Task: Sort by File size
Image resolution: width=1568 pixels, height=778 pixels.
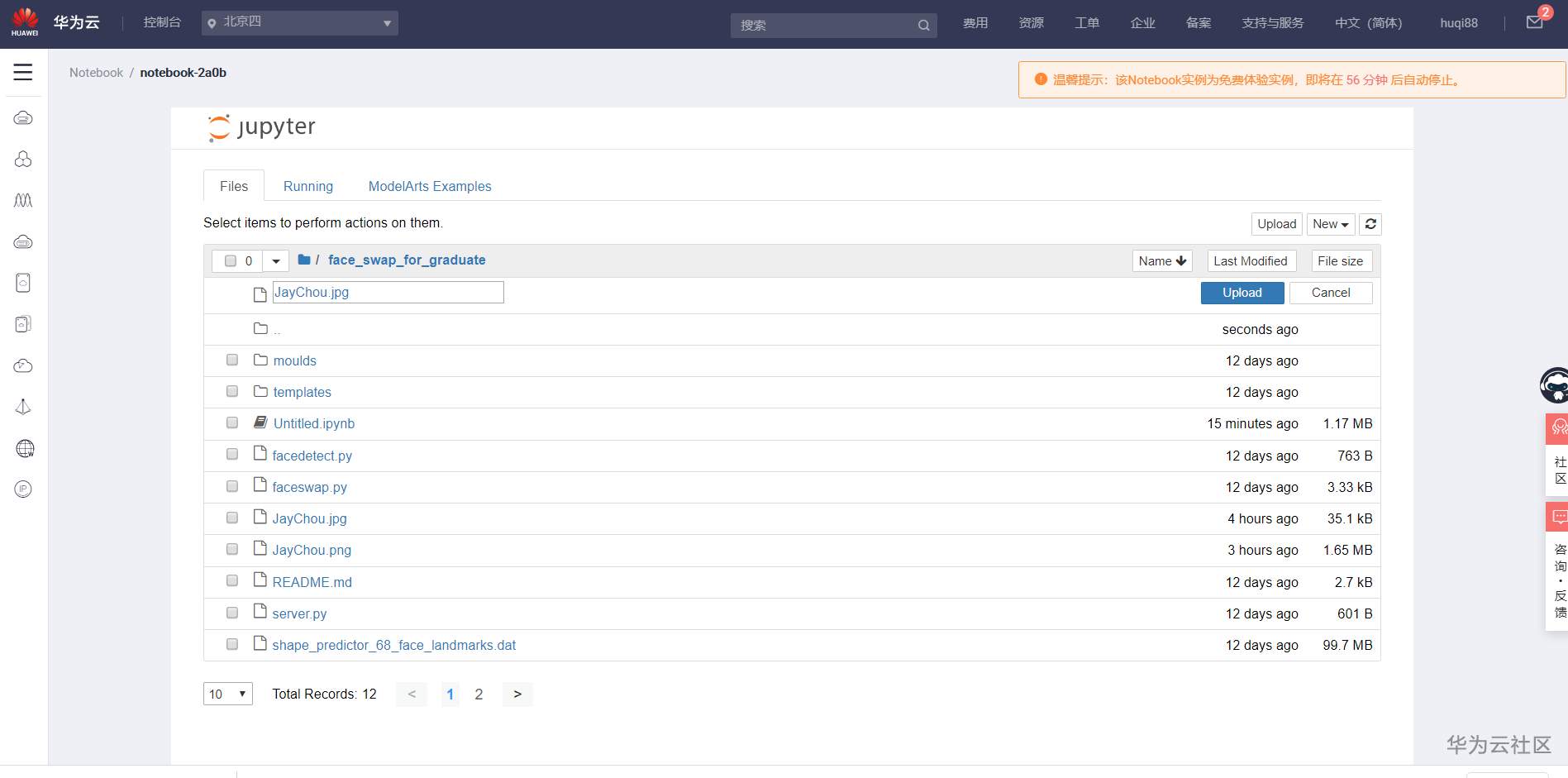Action: (1341, 261)
